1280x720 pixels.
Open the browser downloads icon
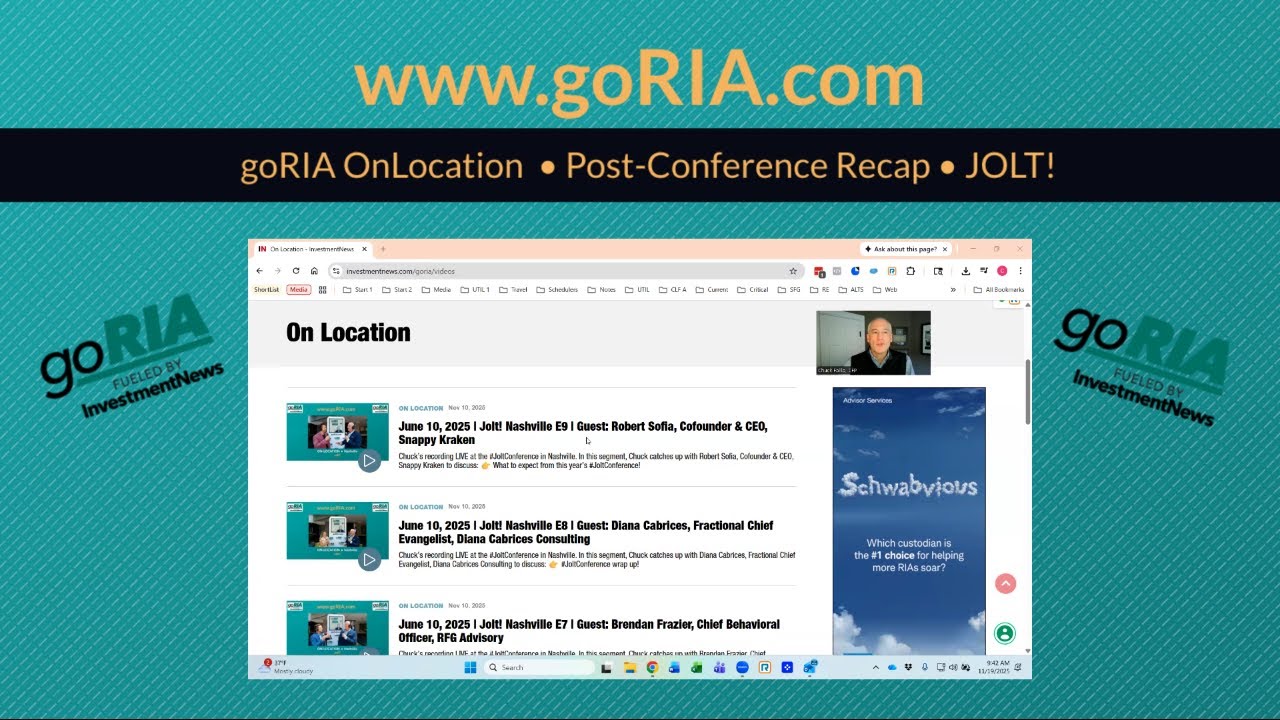966,271
